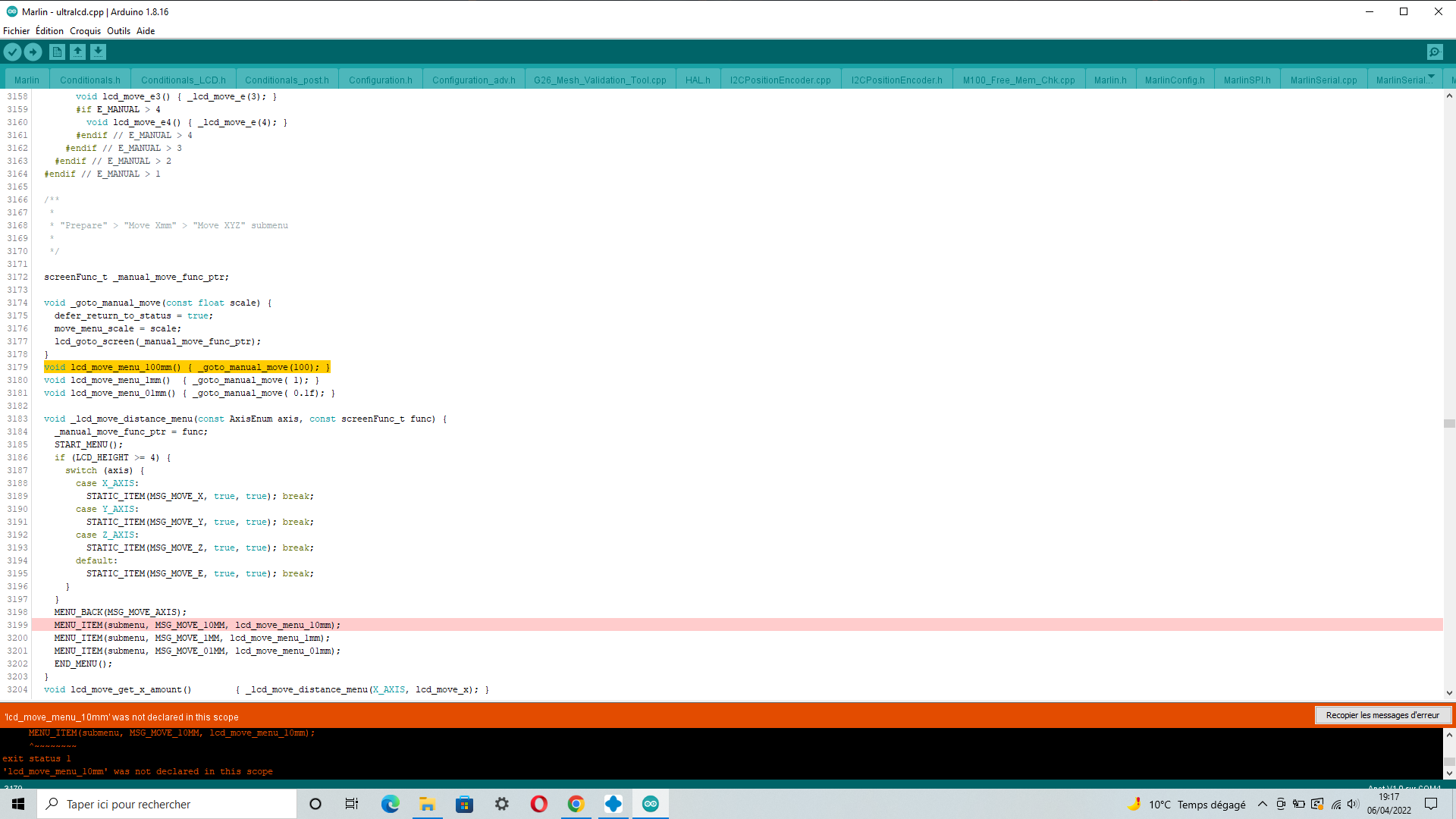Viewport: 1456px width, 819px height.
Task: Click the Open sketch icon
Action: coord(77,52)
